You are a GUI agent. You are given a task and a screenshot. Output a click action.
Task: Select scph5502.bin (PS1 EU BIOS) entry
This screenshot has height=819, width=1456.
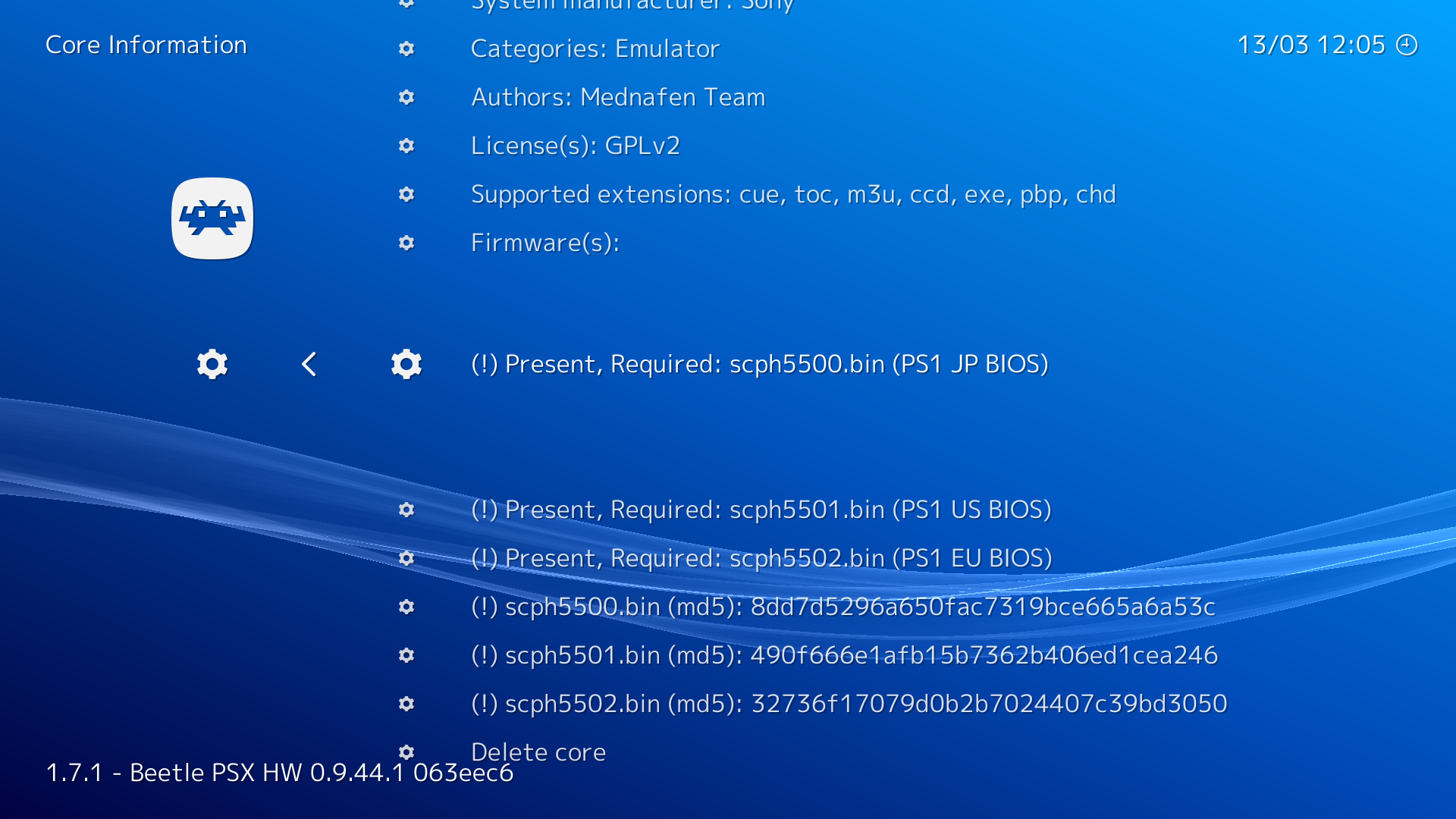coord(762,558)
